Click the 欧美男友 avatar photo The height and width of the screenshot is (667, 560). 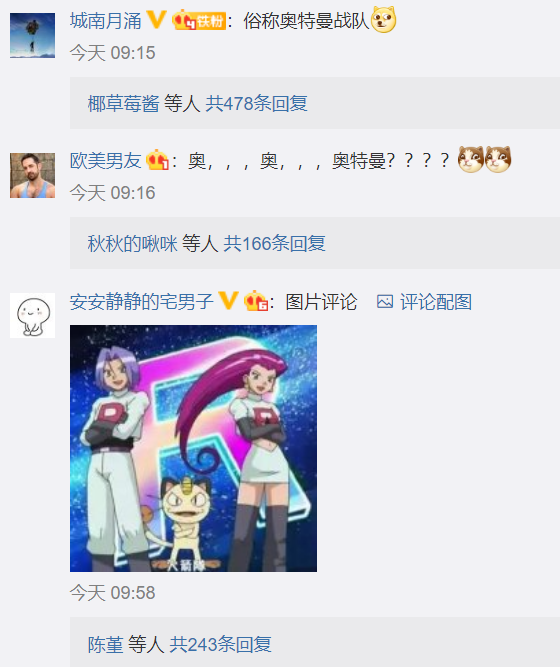[x=32, y=175]
